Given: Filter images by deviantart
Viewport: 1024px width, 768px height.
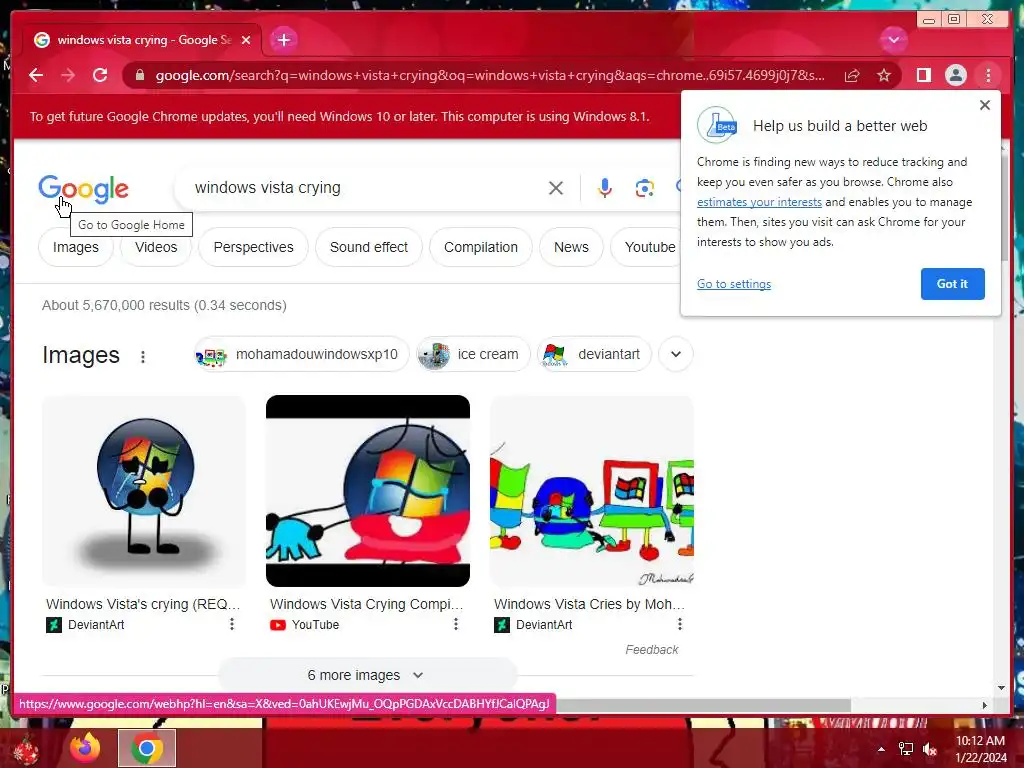Looking at the screenshot, I should 594,354.
